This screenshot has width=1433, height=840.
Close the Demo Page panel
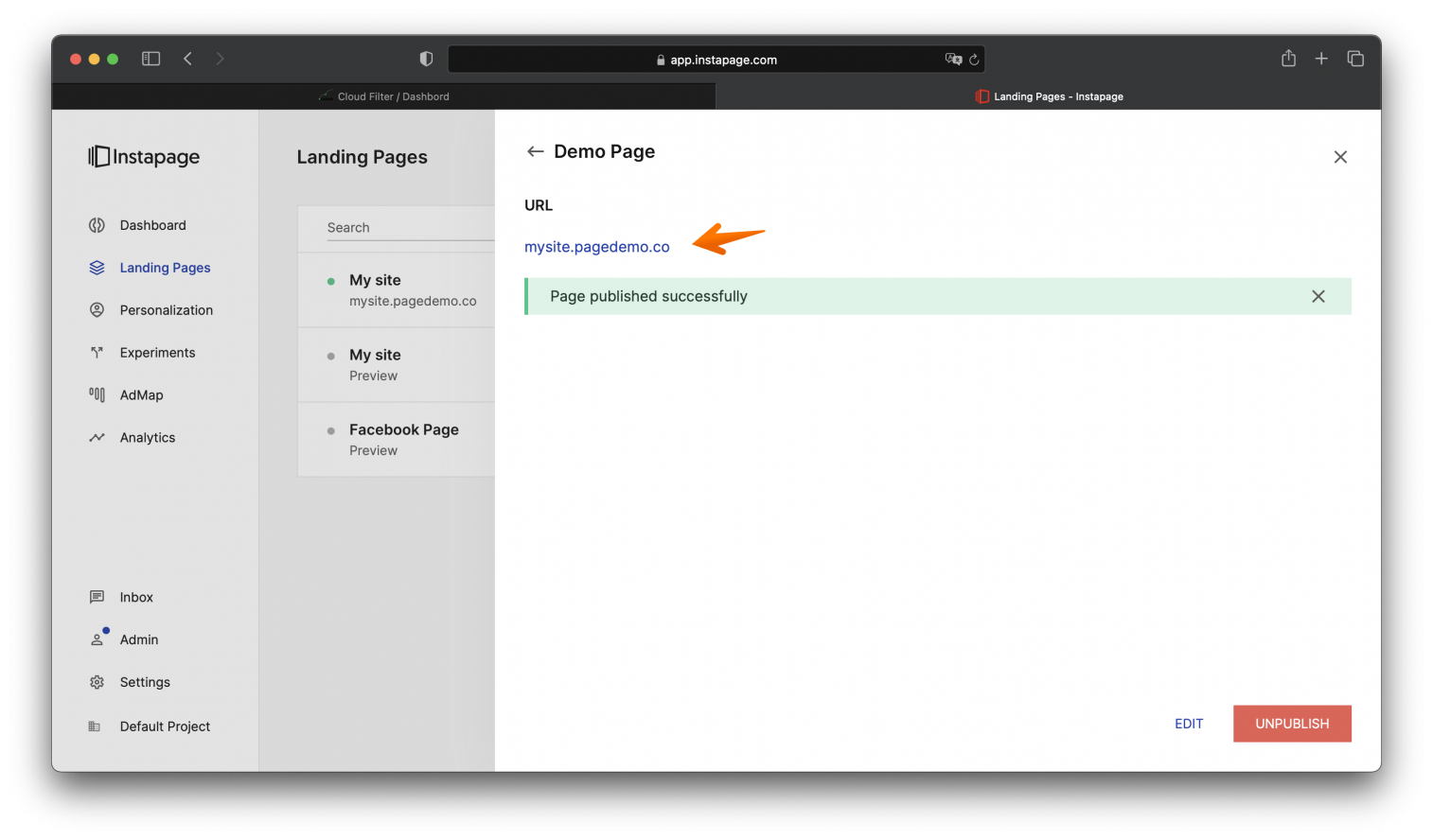tap(1340, 157)
